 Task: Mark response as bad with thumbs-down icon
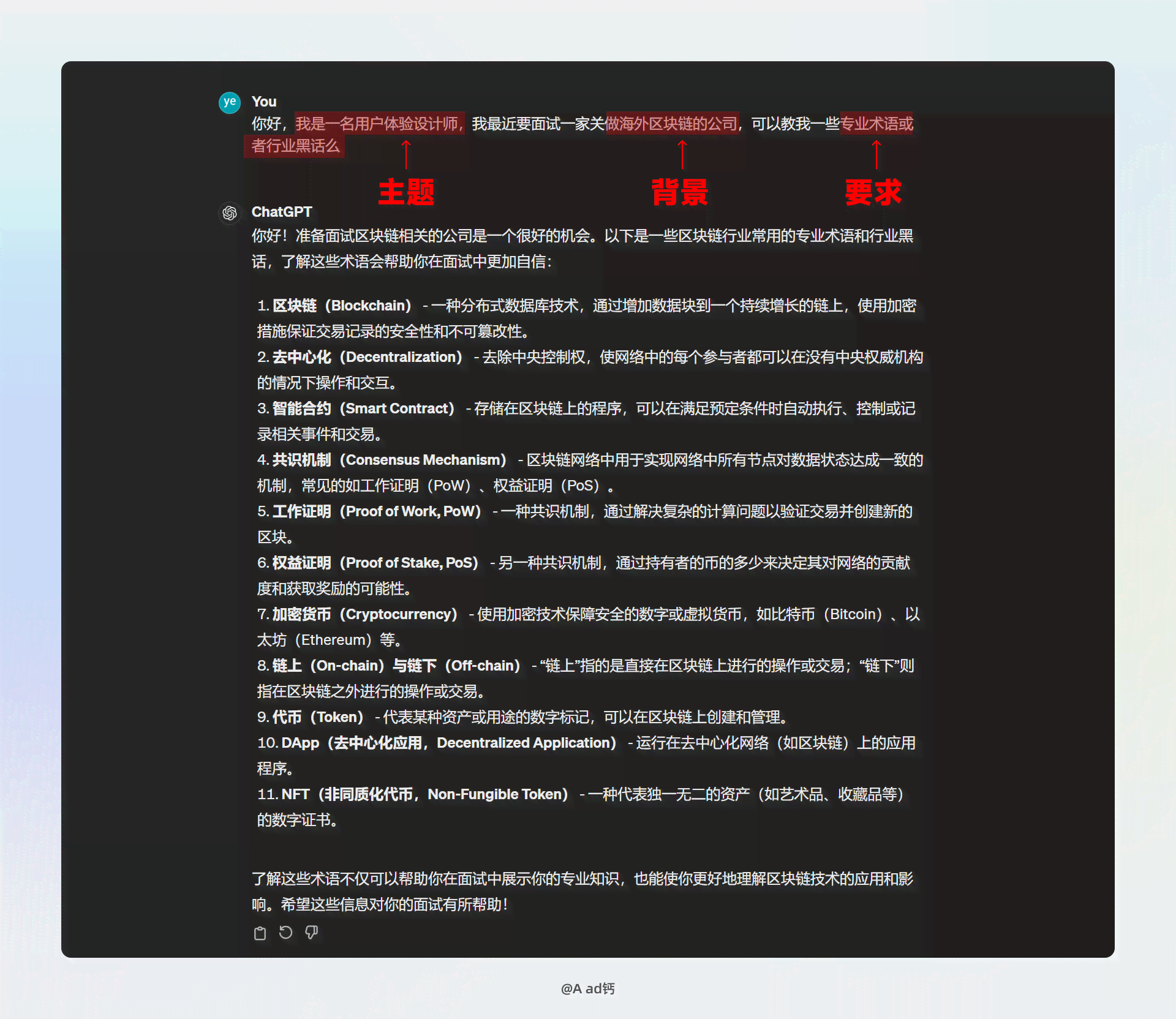(311, 933)
